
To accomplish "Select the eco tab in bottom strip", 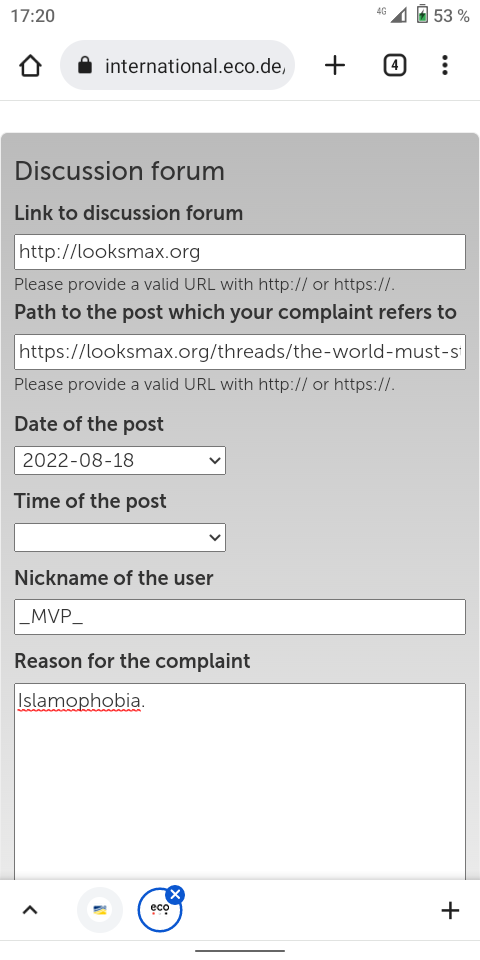I will [160, 910].
